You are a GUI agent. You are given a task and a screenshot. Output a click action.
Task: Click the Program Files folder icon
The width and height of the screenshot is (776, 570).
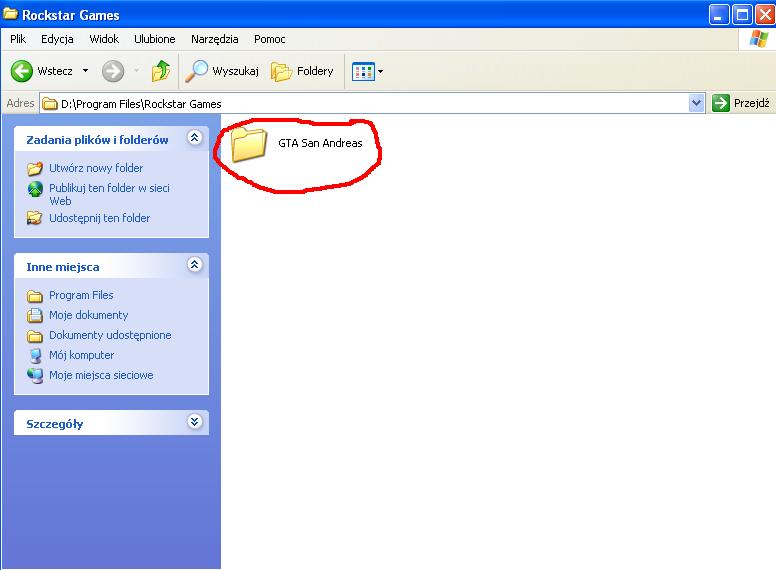(35, 296)
